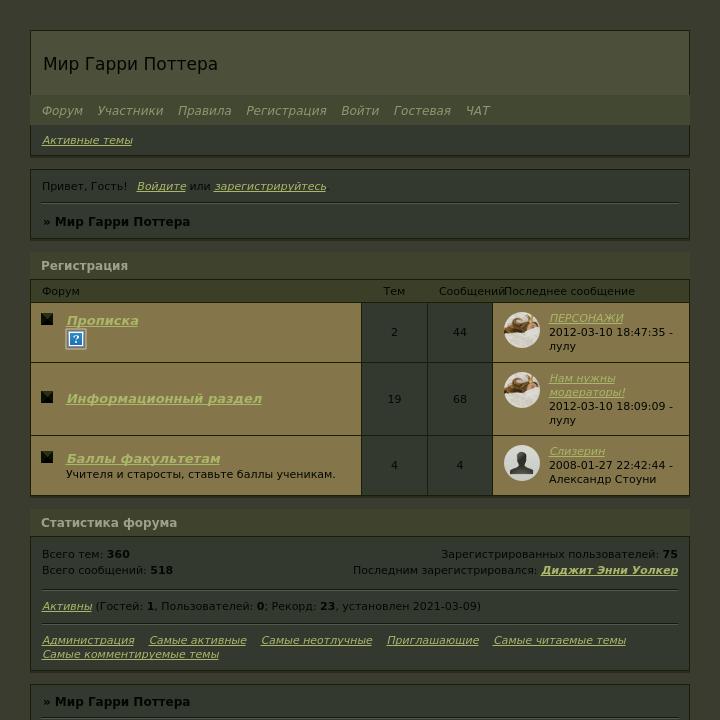The image size is (720, 720).
Task: Click the blue question mark image under Прописка
Action: tap(76, 339)
